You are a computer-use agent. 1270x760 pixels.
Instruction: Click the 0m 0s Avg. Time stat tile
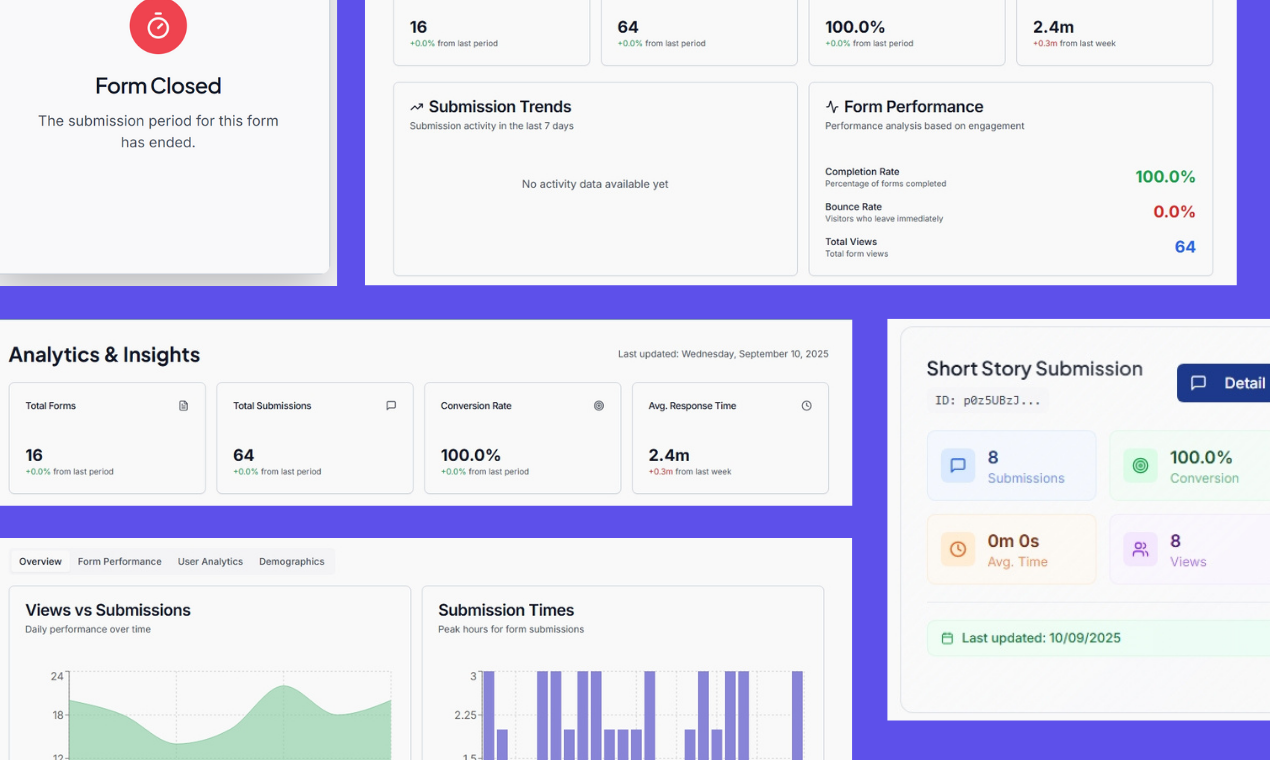[1011, 549]
